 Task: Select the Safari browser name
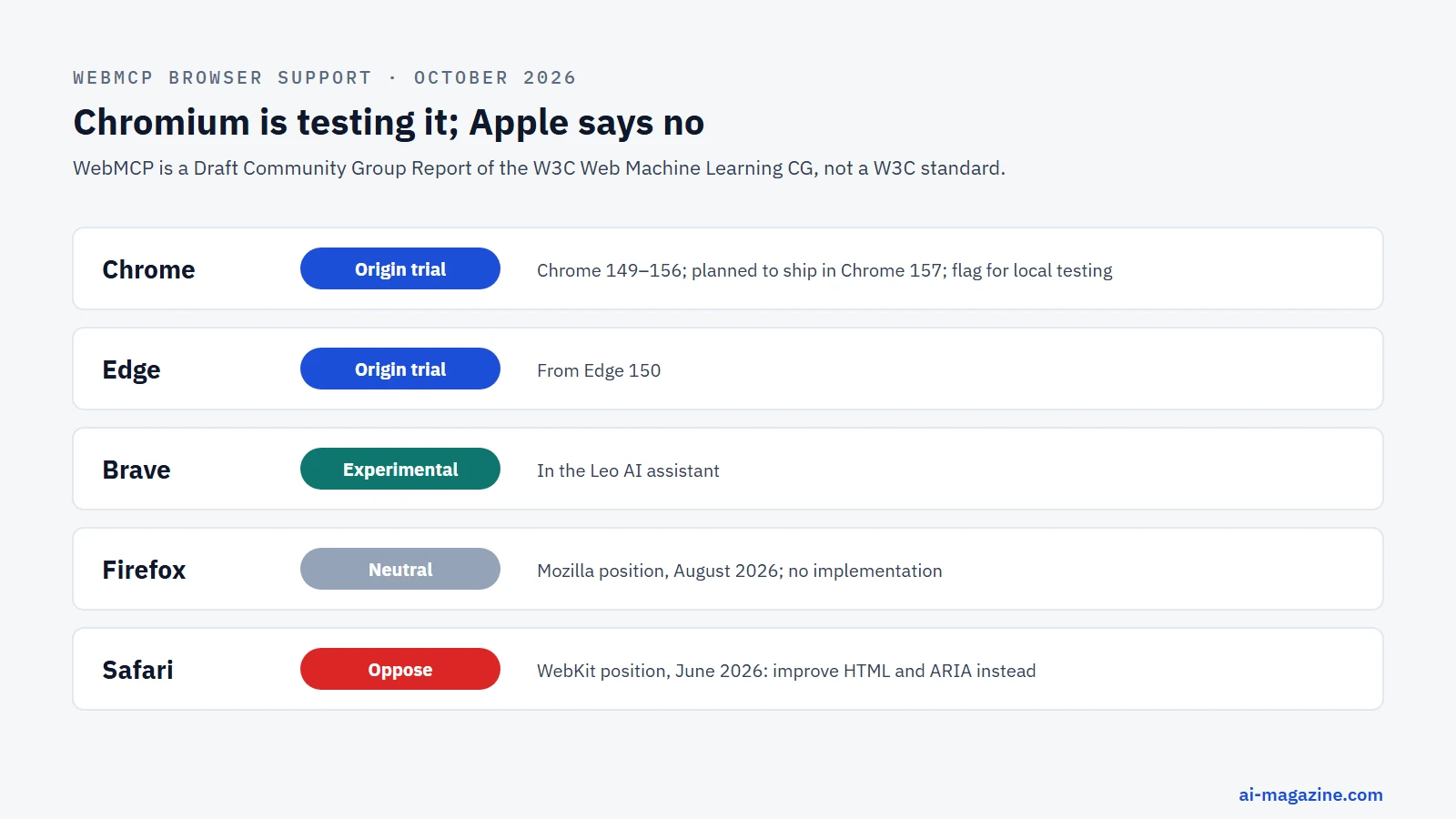pyautogui.click(x=137, y=670)
